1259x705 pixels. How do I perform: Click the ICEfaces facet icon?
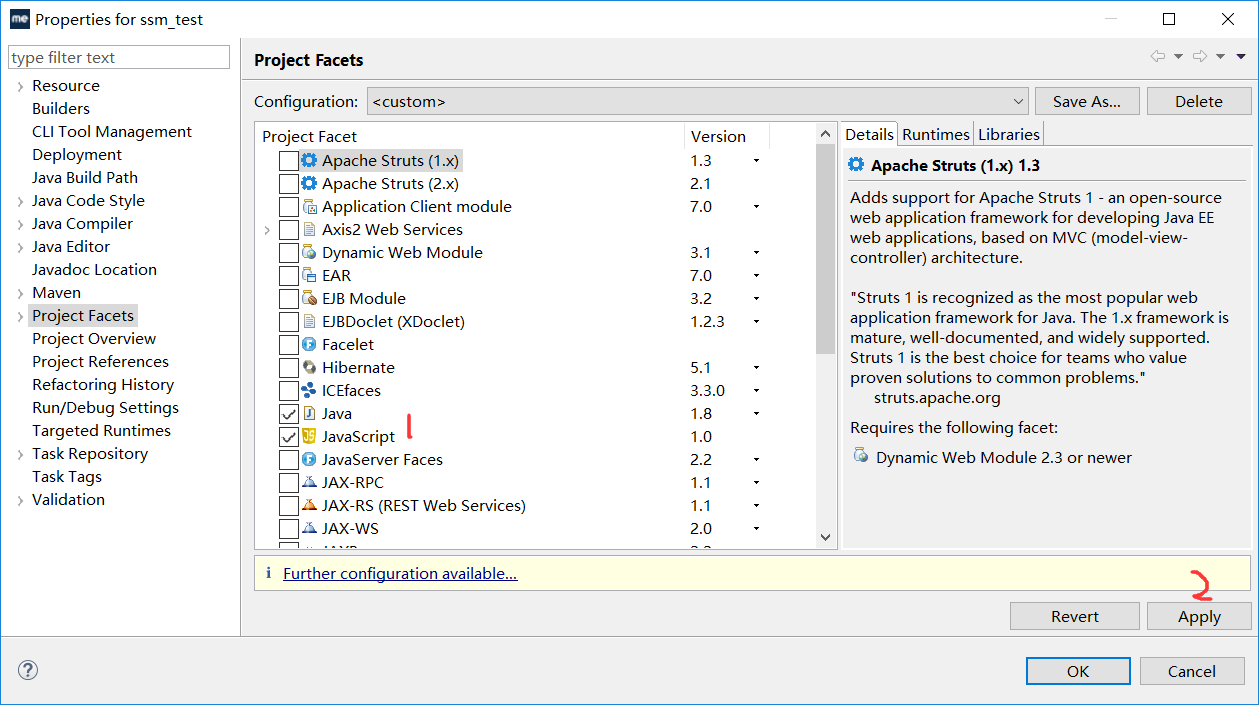pyautogui.click(x=309, y=390)
